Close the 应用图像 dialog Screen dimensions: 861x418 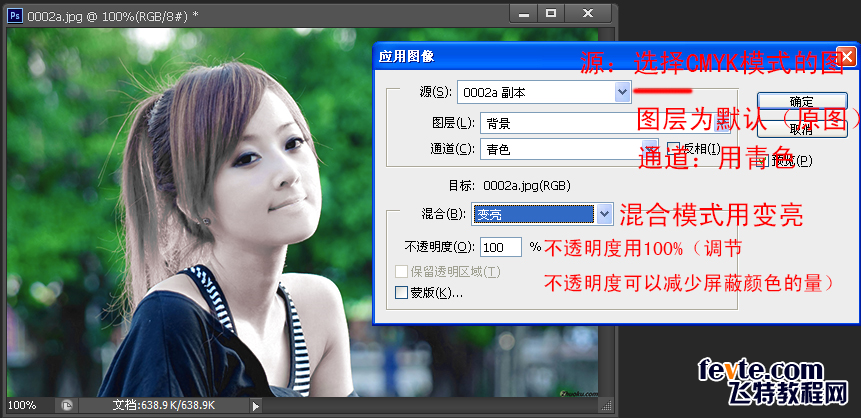click(x=847, y=56)
